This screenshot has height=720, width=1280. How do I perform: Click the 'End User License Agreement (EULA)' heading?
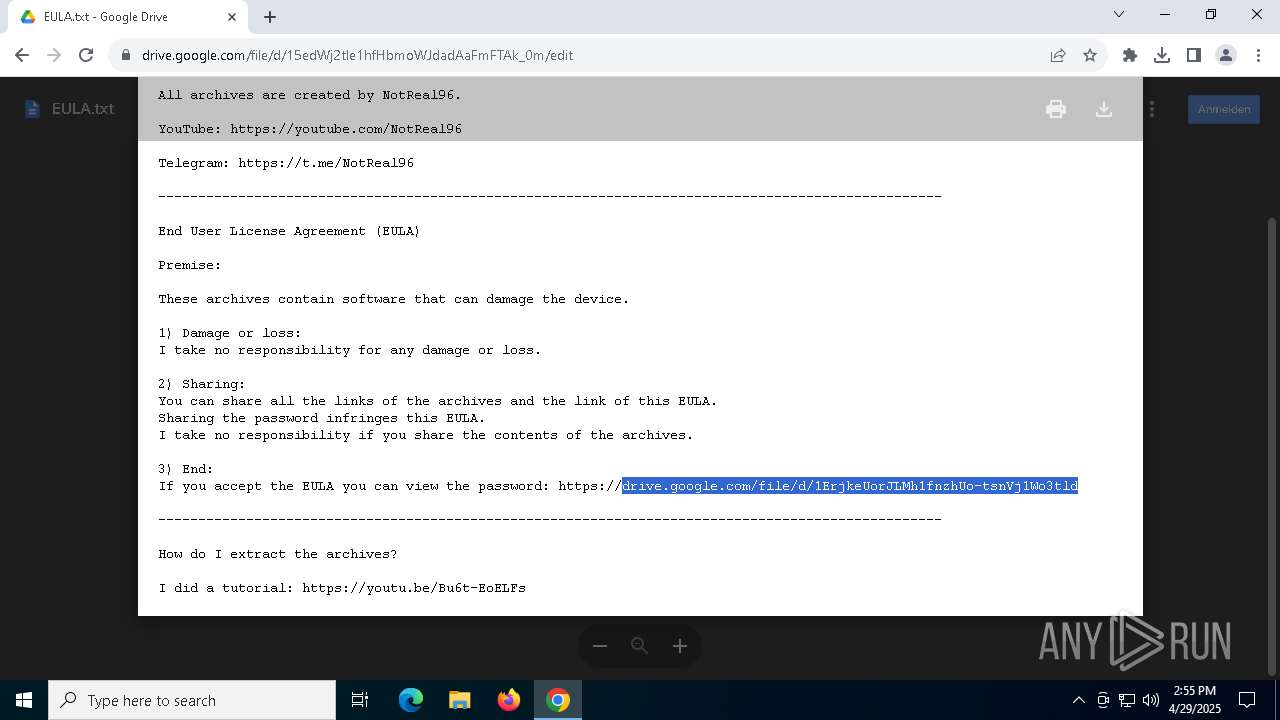(x=289, y=231)
